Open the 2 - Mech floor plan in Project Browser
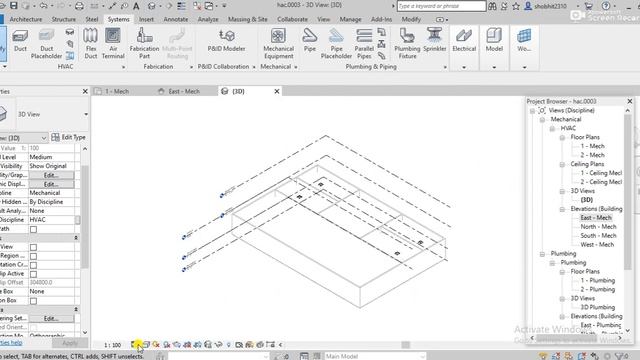The height and width of the screenshot is (360, 640). point(592,155)
